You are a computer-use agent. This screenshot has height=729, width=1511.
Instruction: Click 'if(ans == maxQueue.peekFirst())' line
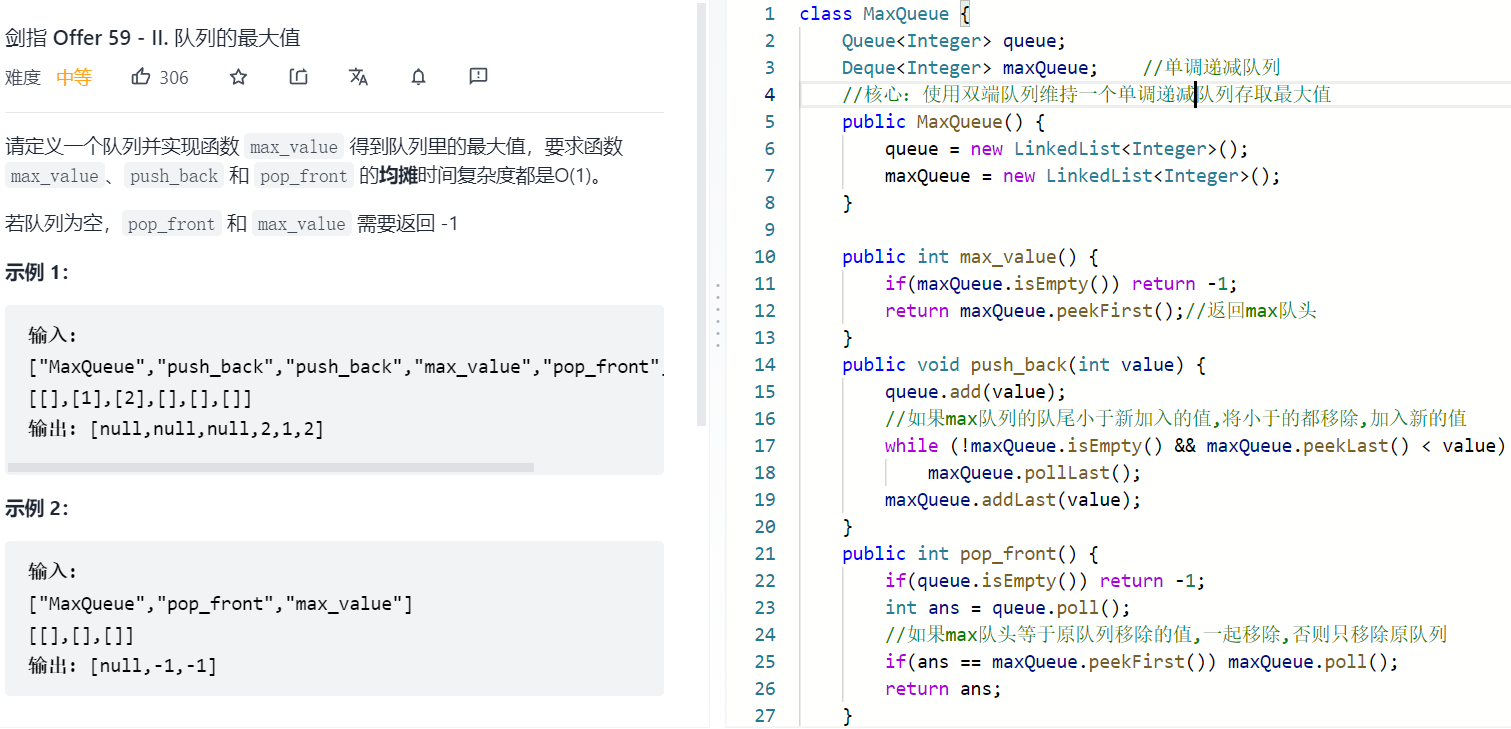[x=1141, y=662]
